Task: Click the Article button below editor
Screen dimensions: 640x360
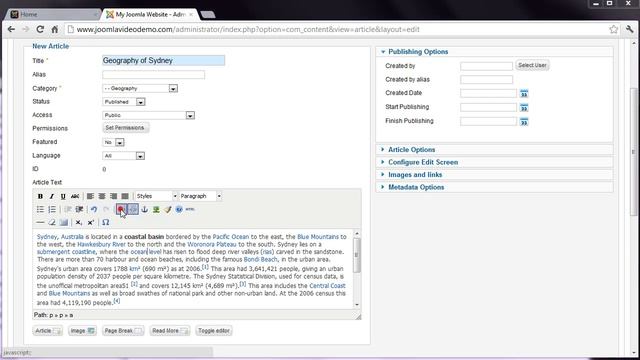Action: [x=47, y=331]
